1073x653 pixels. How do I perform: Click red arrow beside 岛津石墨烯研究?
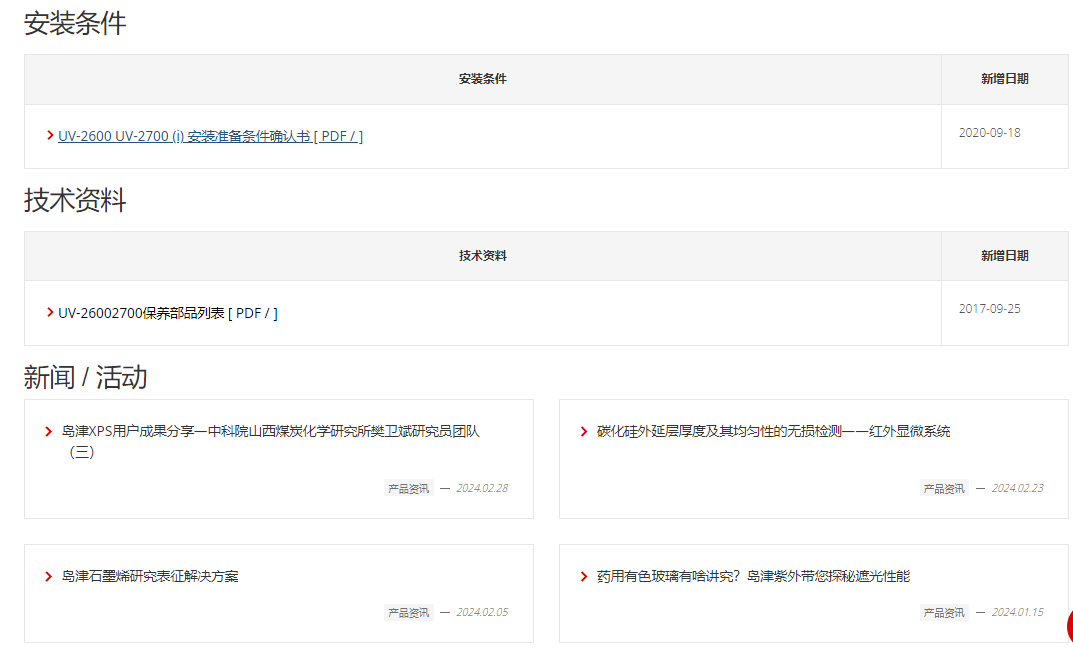click(x=49, y=576)
